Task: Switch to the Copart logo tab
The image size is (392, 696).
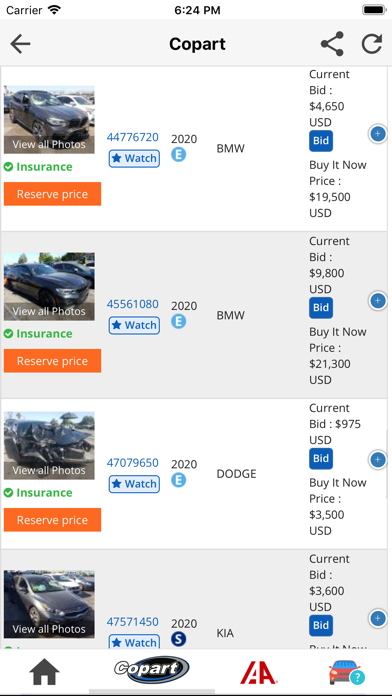Action: point(152,670)
